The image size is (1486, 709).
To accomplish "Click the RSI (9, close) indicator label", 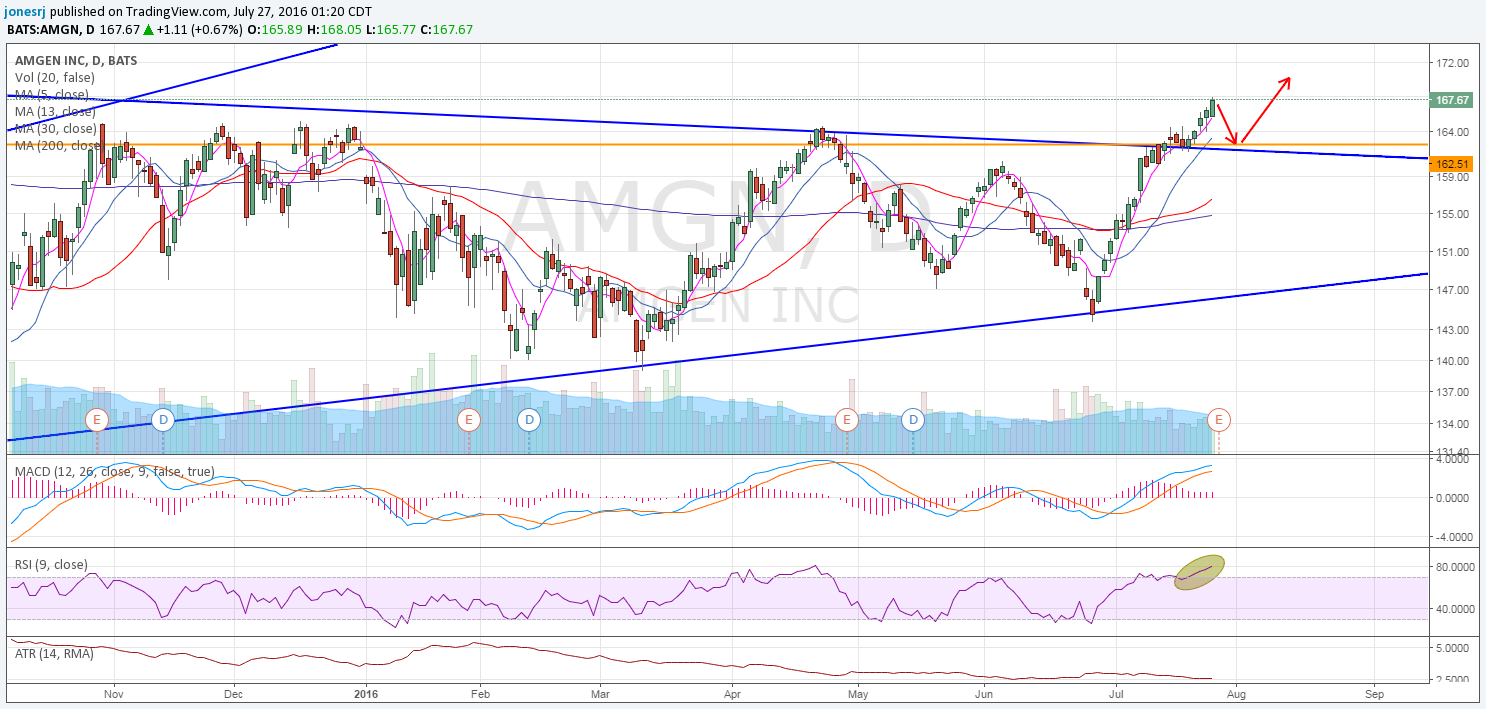I will (x=50, y=567).
